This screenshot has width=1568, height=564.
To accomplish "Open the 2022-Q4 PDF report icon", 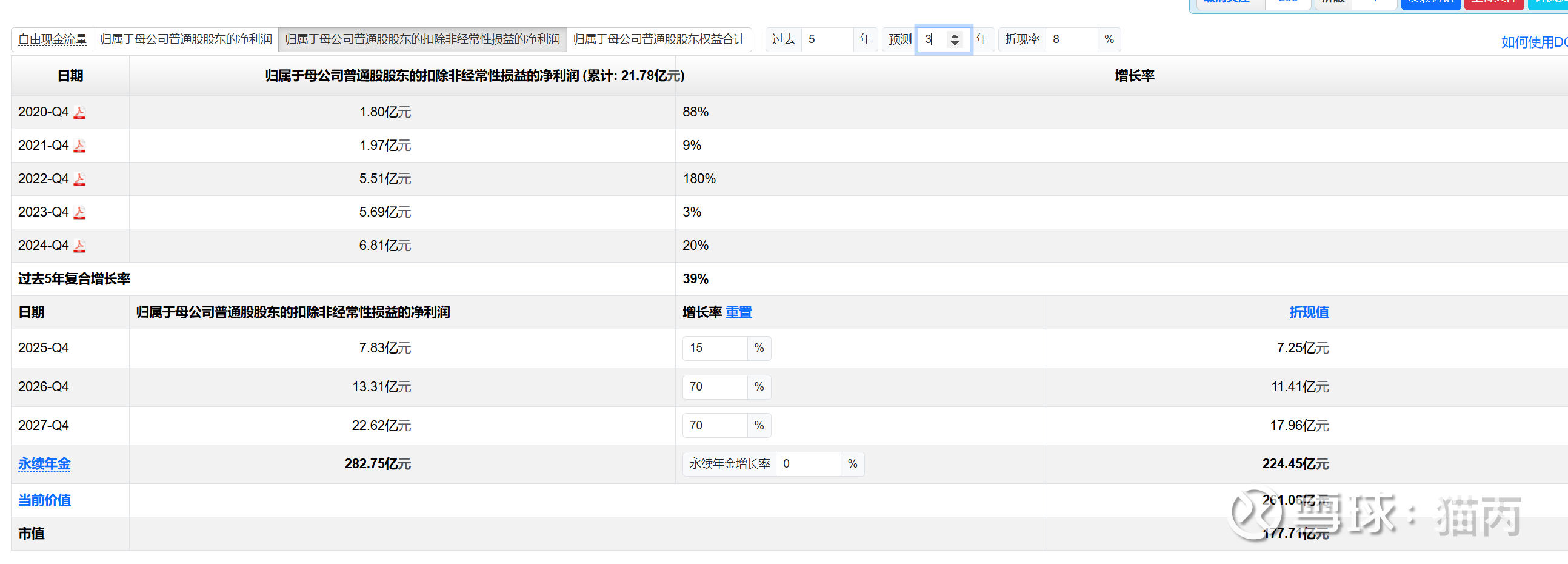I will click(80, 179).
